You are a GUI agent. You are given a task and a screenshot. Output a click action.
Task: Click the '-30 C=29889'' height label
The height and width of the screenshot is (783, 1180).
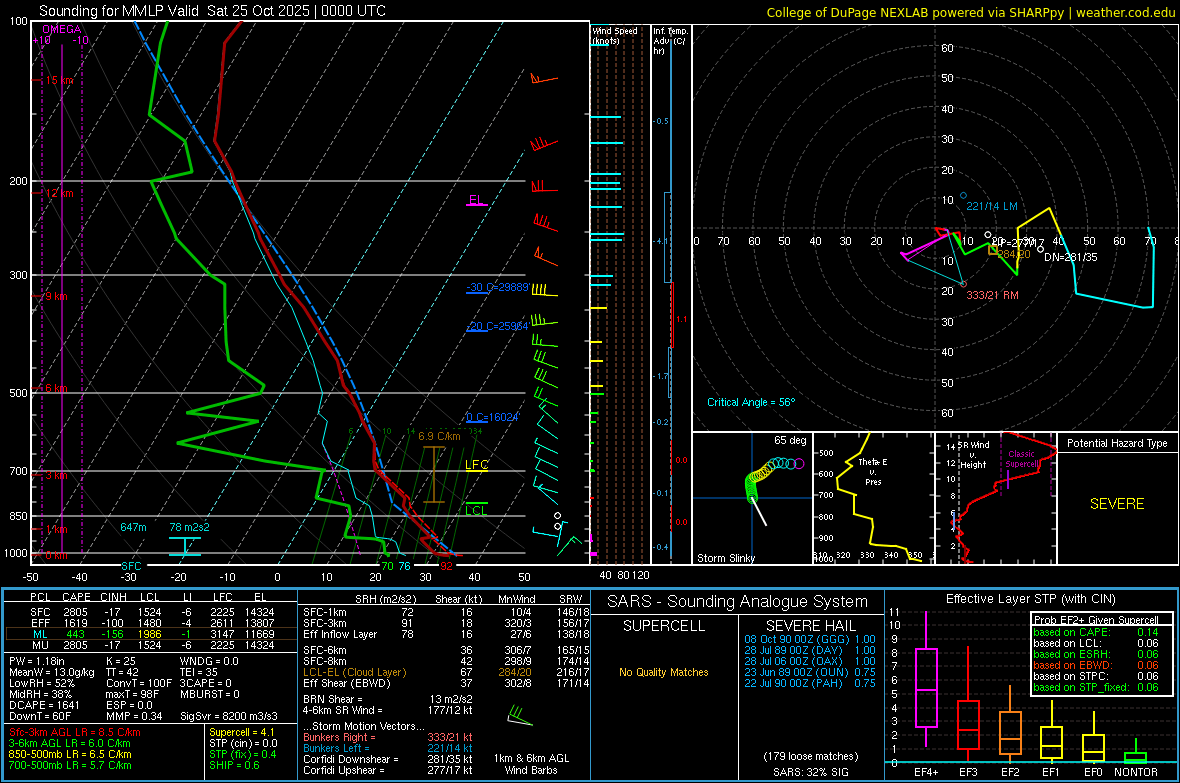498,288
